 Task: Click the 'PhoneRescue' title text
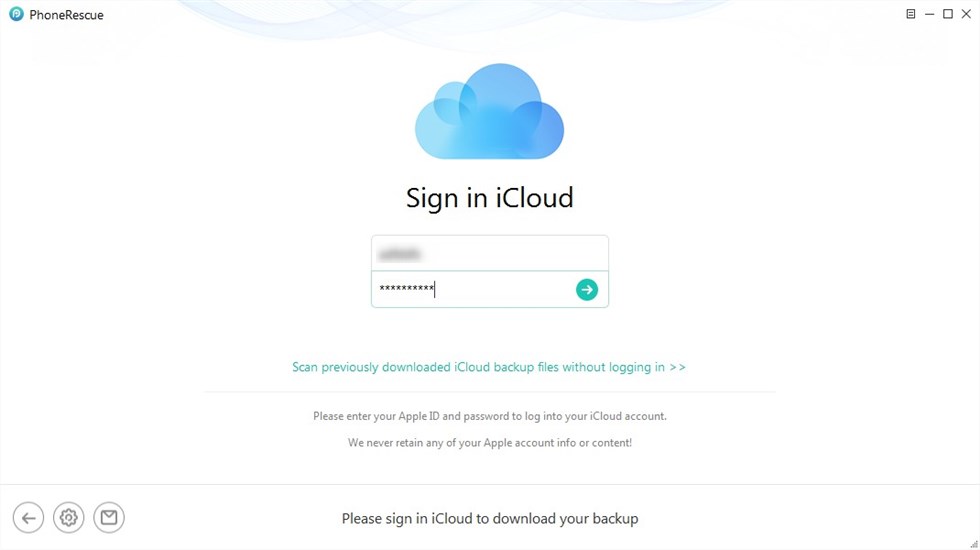pos(66,14)
